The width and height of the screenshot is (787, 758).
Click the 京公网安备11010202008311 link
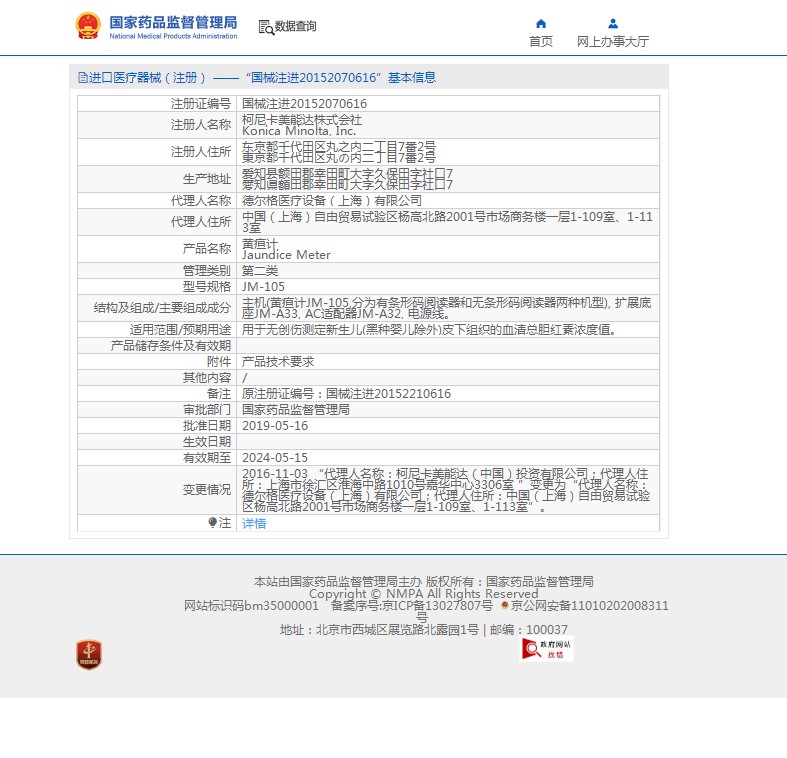tap(589, 606)
